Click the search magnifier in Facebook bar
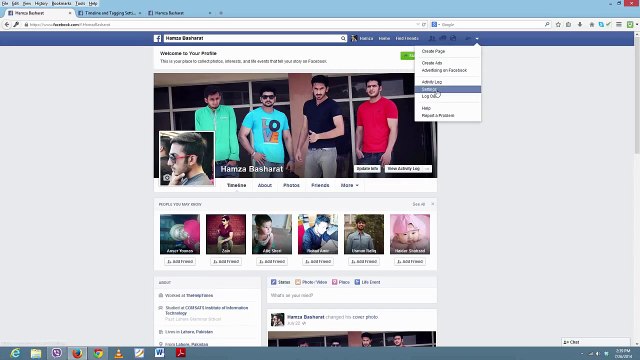 coord(343,38)
